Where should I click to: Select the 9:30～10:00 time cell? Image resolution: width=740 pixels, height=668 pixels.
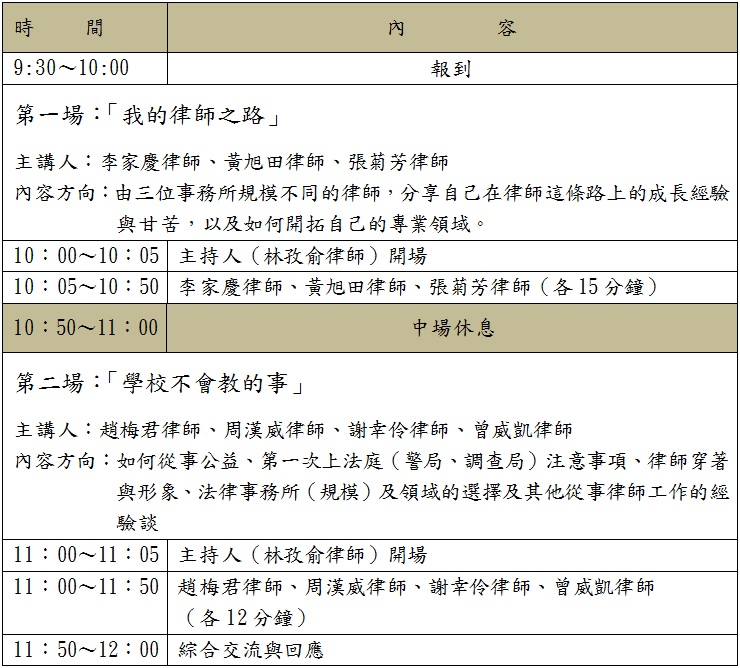point(85,68)
